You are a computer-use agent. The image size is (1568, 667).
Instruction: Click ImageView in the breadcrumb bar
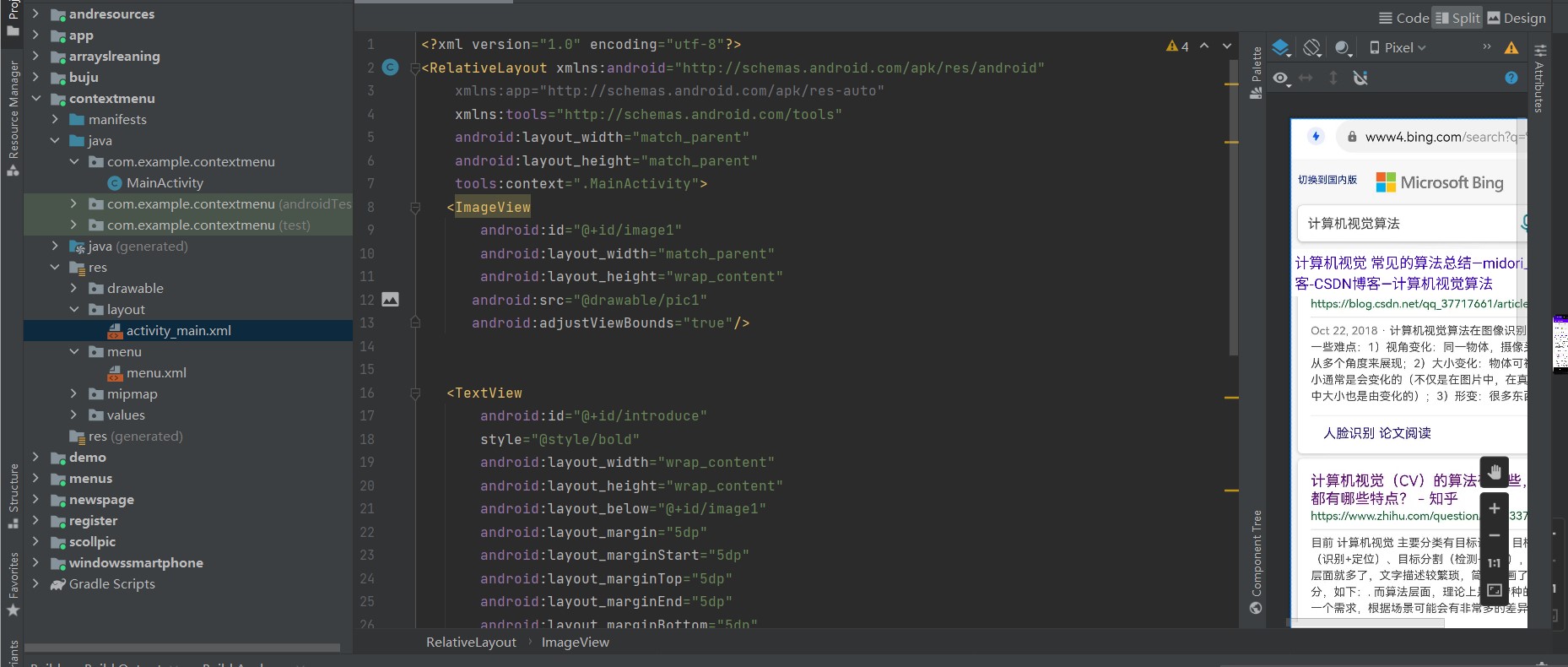(x=575, y=642)
